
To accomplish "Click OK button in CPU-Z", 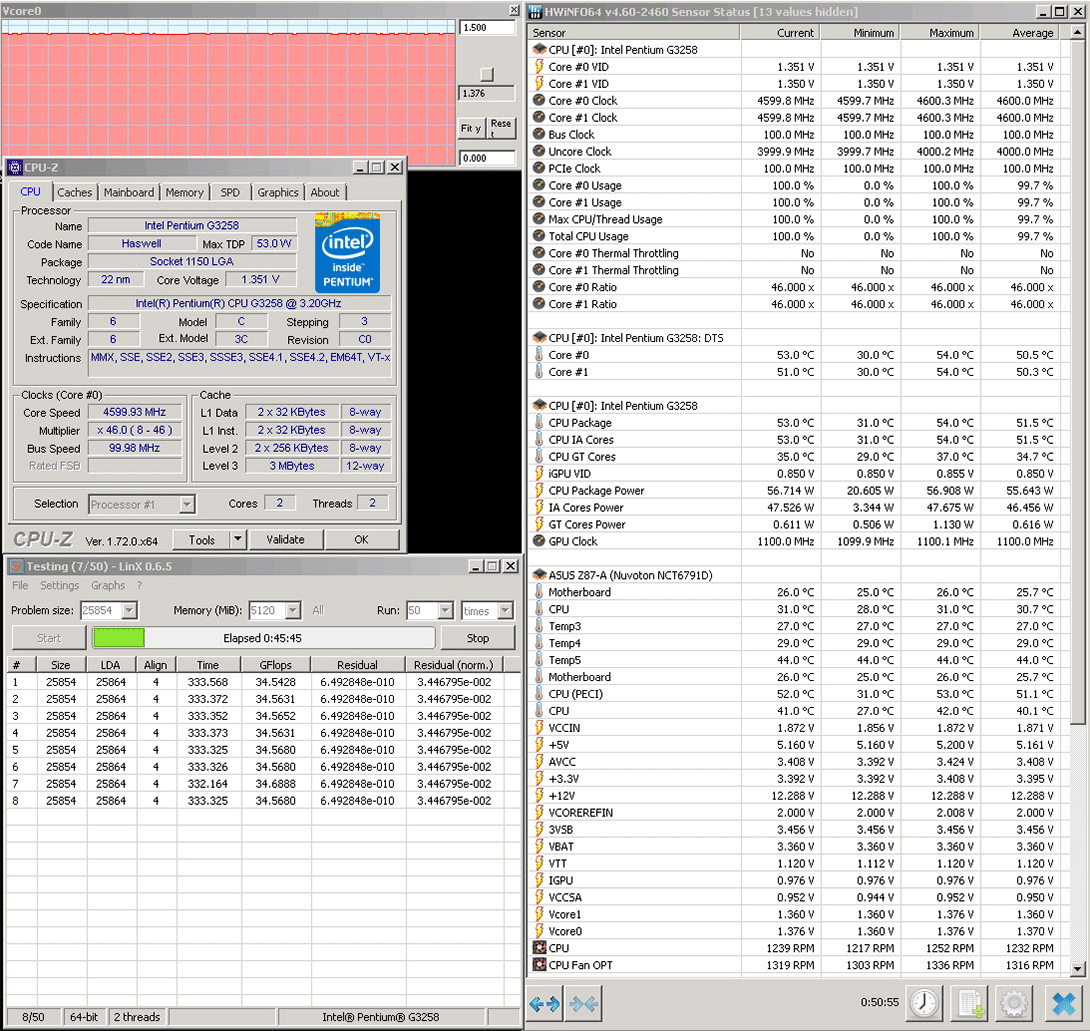I will click(361, 539).
